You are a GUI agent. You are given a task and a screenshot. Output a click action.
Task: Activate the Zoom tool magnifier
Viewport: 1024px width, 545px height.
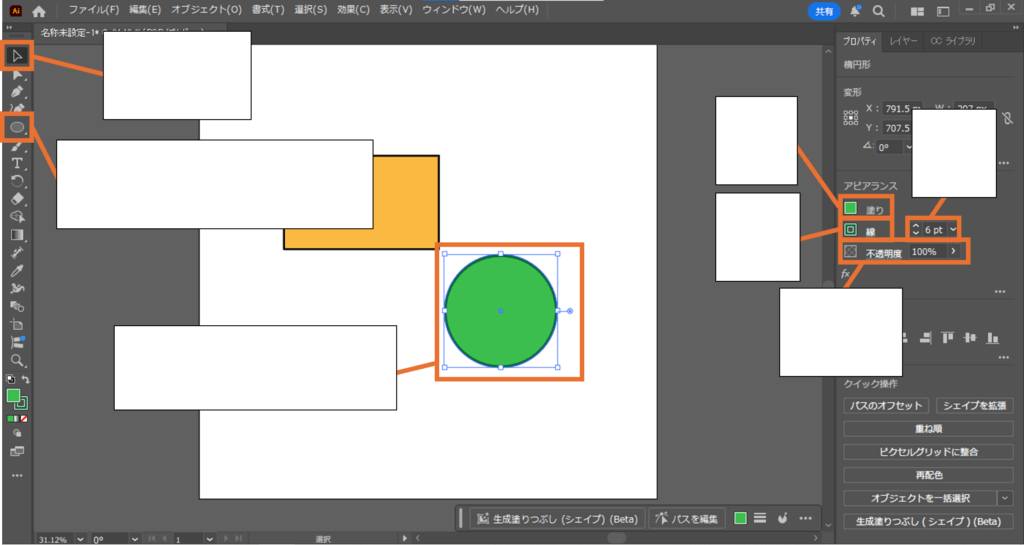click(x=17, y=359)
